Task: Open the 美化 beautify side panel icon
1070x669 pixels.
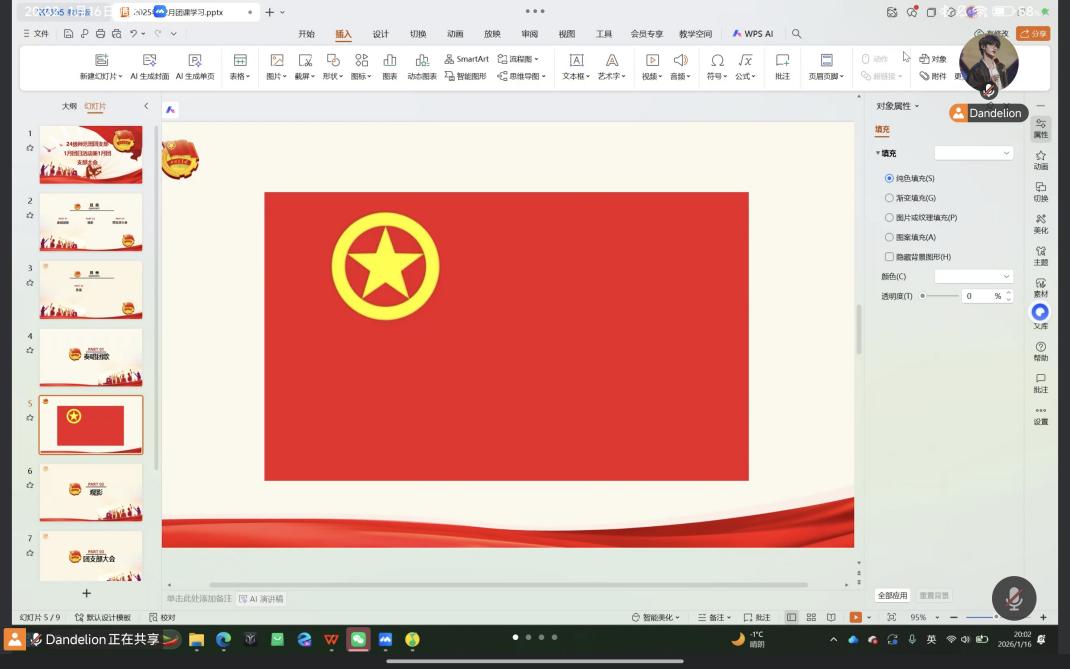Action: pyautogui.click(x=1040, y=223)
